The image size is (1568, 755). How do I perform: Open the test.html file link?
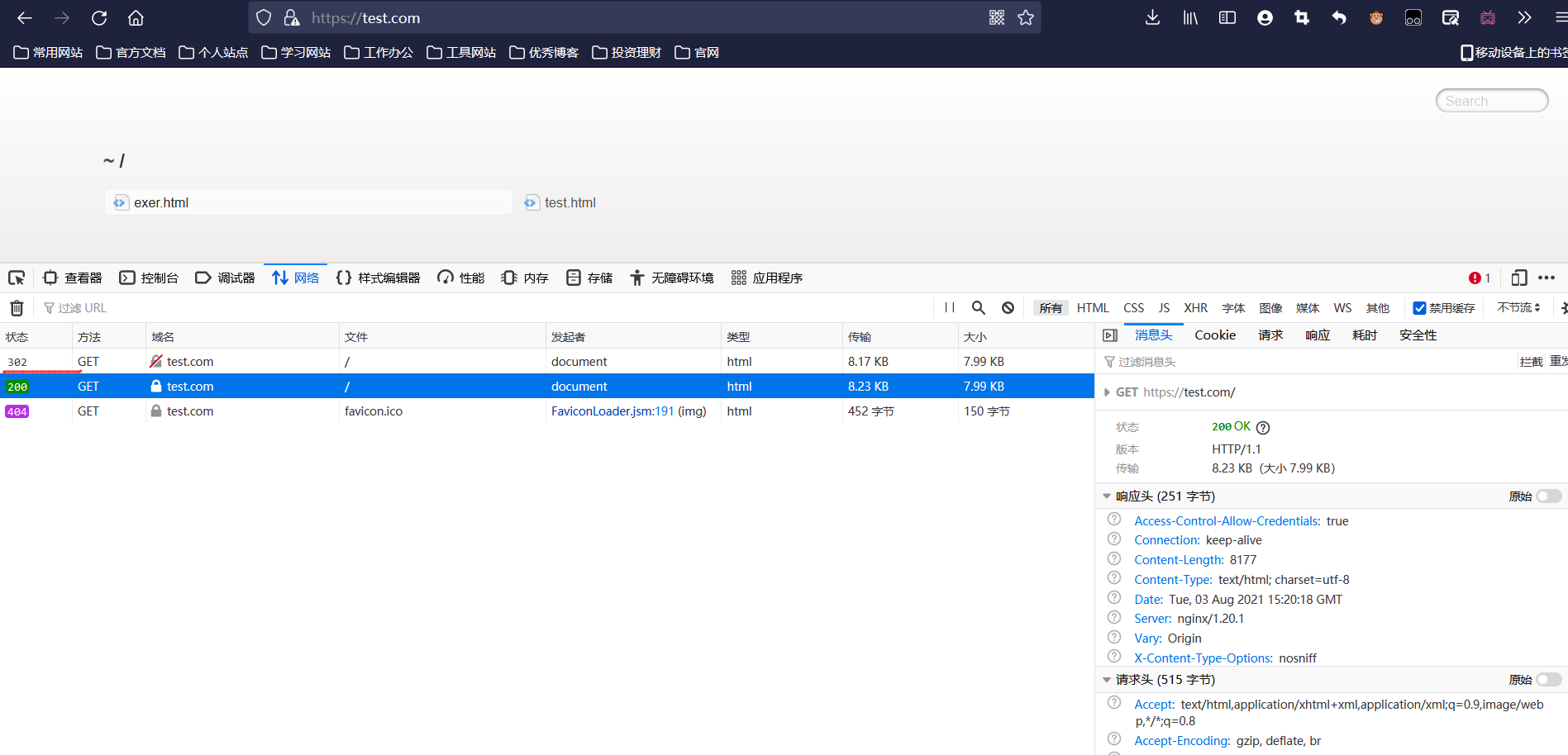[x=570, y=203]
